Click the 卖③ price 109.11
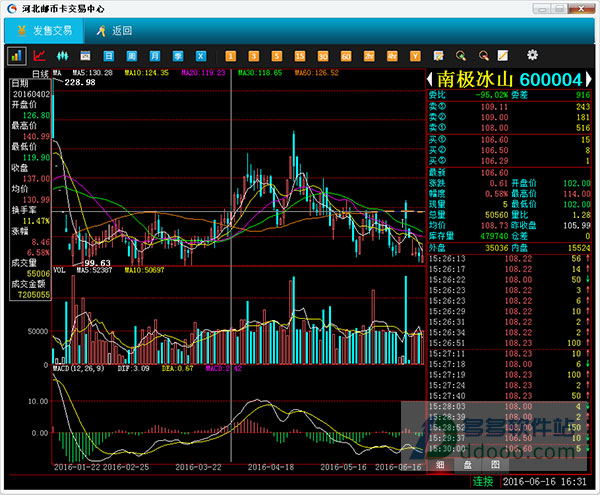Viewport: 600px width, 495px height. coord(494,107)
